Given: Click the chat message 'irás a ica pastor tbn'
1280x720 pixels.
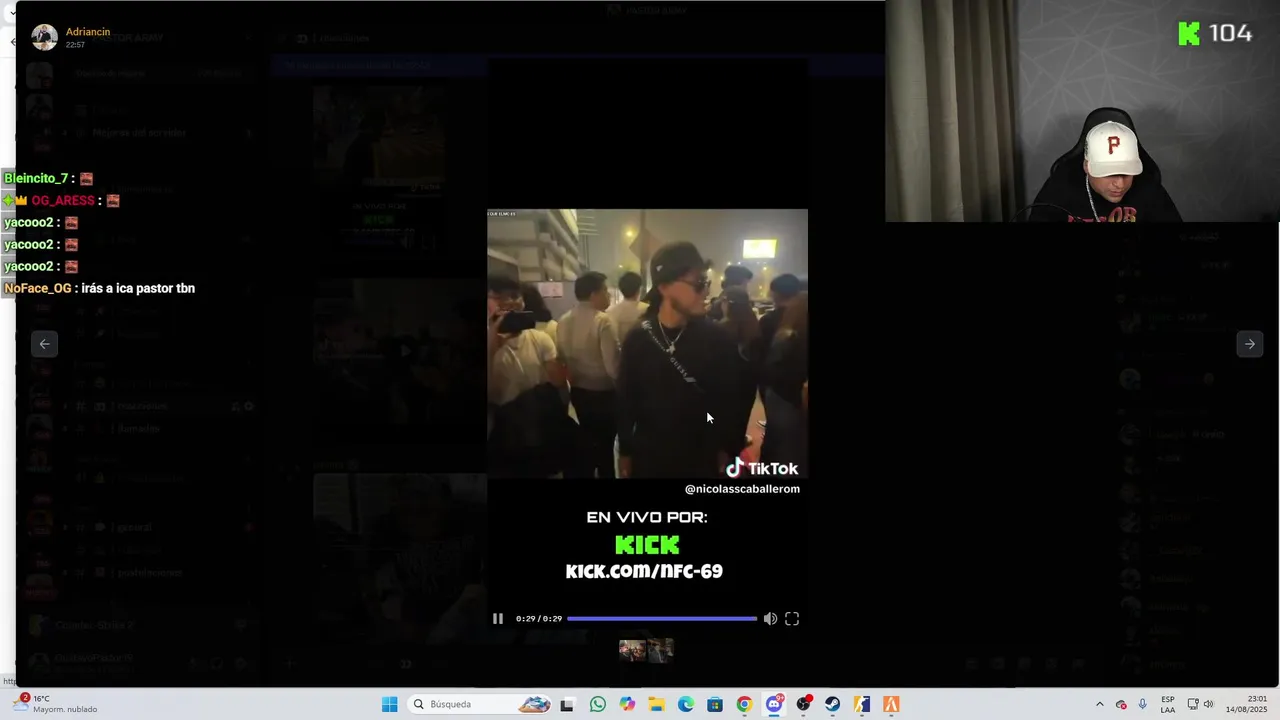Looking at the screenshot, I should coord(138,288).
